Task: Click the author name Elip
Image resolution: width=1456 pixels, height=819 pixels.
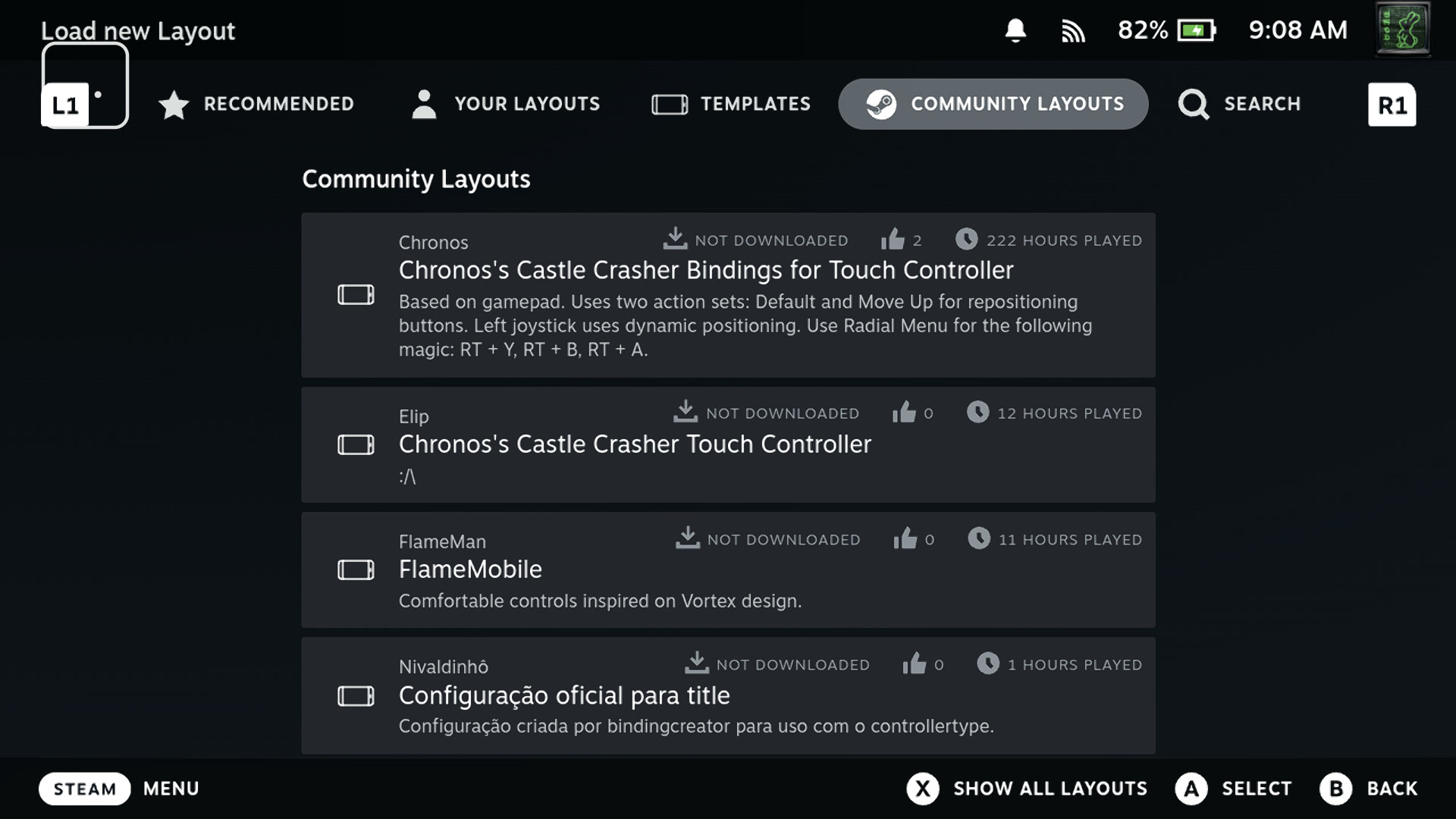Action: tap(414, 416)
